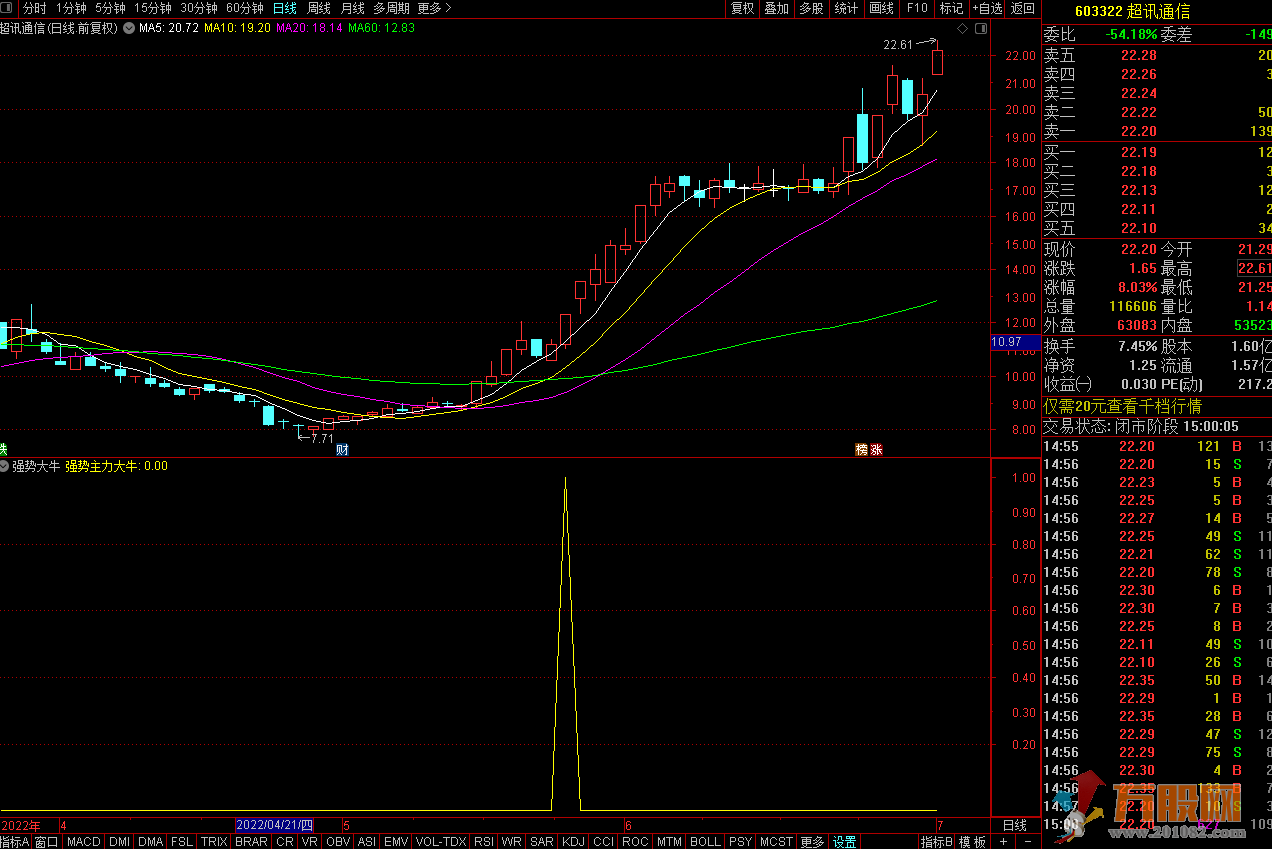Select the 15分钟 period tab
This screenshot has width=1272, height=849.
click(x=153, y=8)
